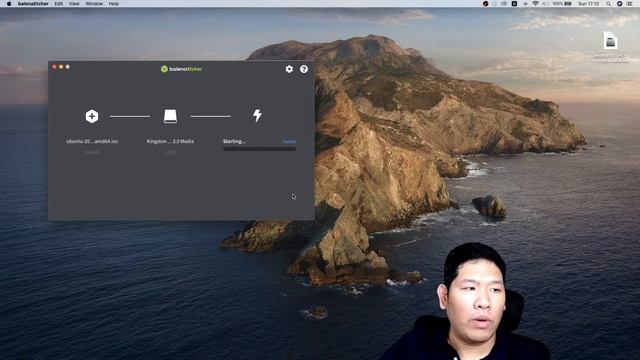Click the battery status indicator
This screenshot has height=360, width=640.
[563, 4]
